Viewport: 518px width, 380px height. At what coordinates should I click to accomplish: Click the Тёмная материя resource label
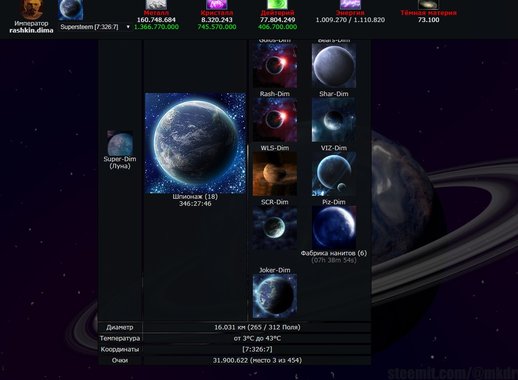click(428, 13)
